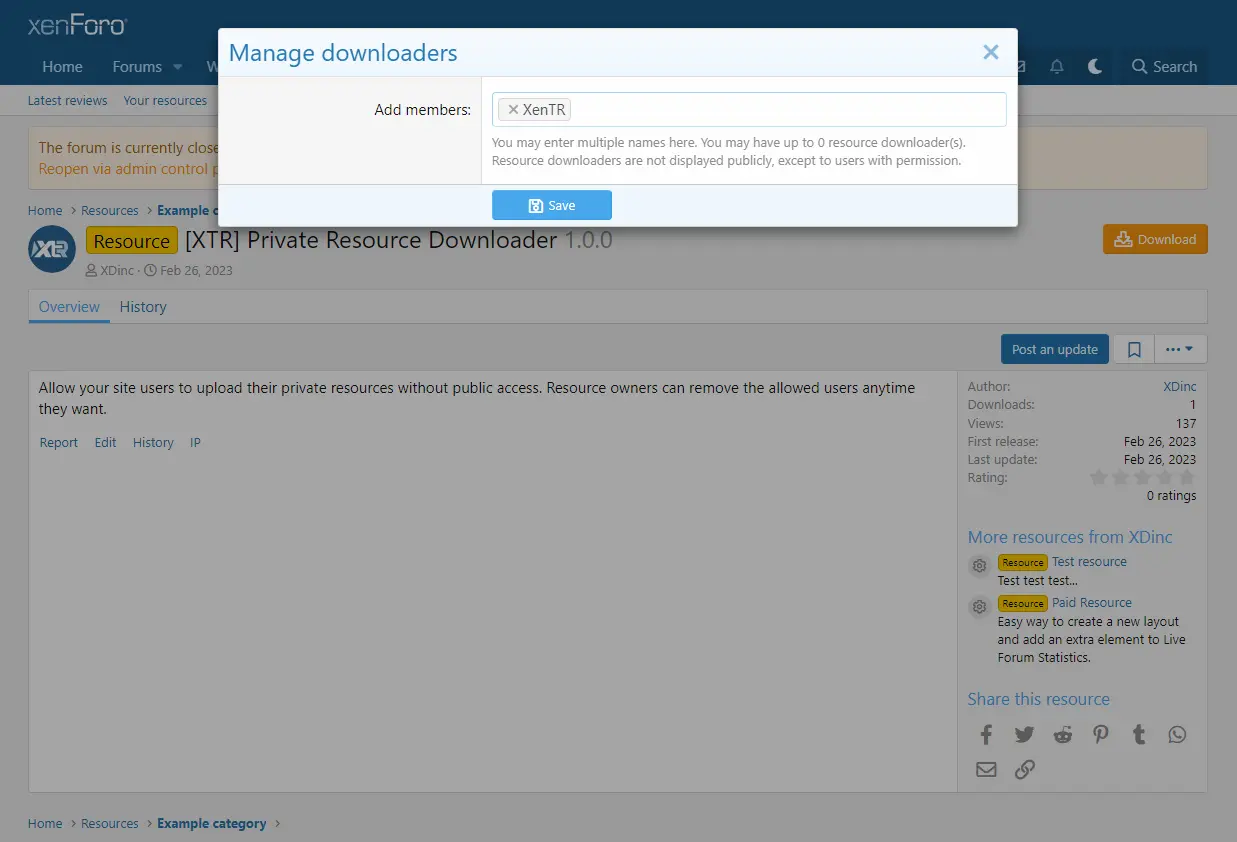Open the more options ellipsis dropdown

pyautogui.click(x=1180, y=349)
